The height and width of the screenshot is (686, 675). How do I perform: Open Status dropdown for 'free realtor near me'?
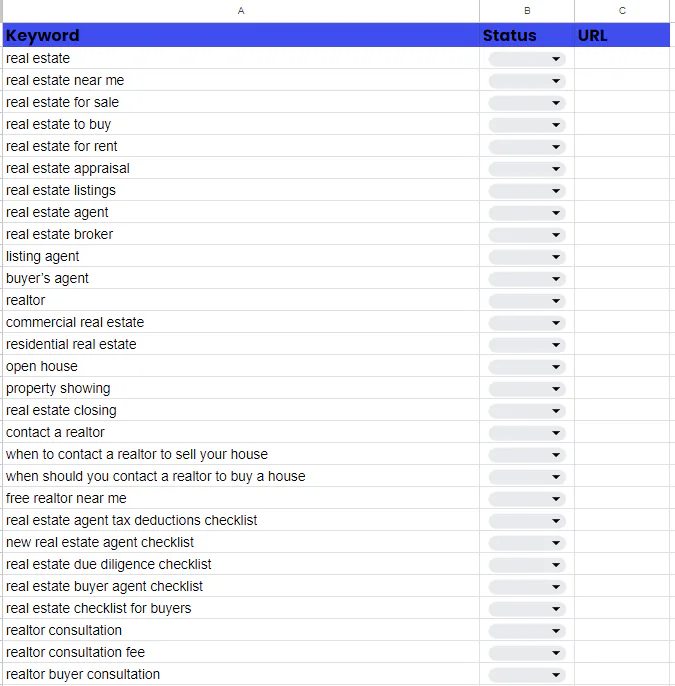click(x=527, y=499)
